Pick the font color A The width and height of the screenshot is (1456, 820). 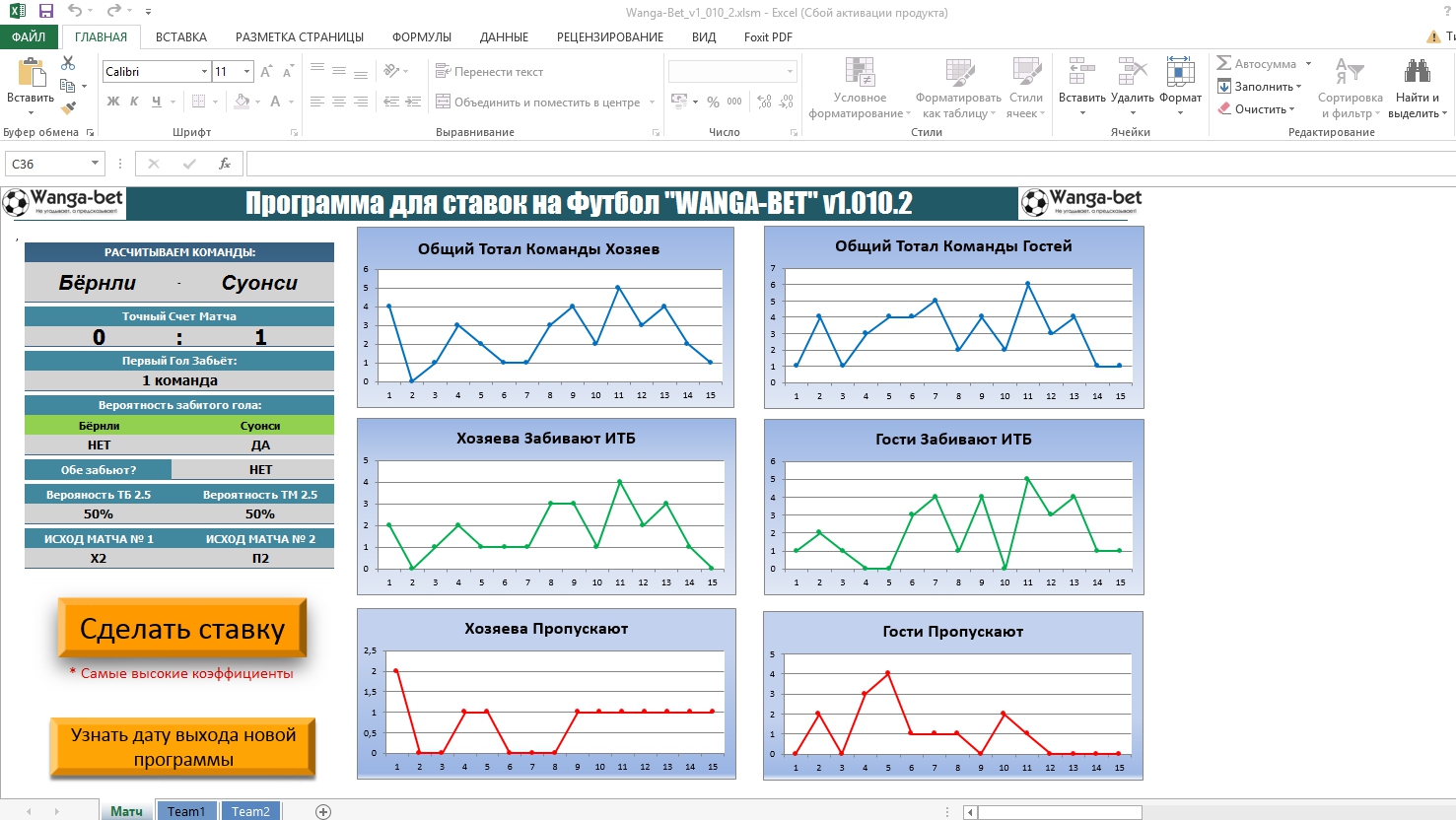275,102
